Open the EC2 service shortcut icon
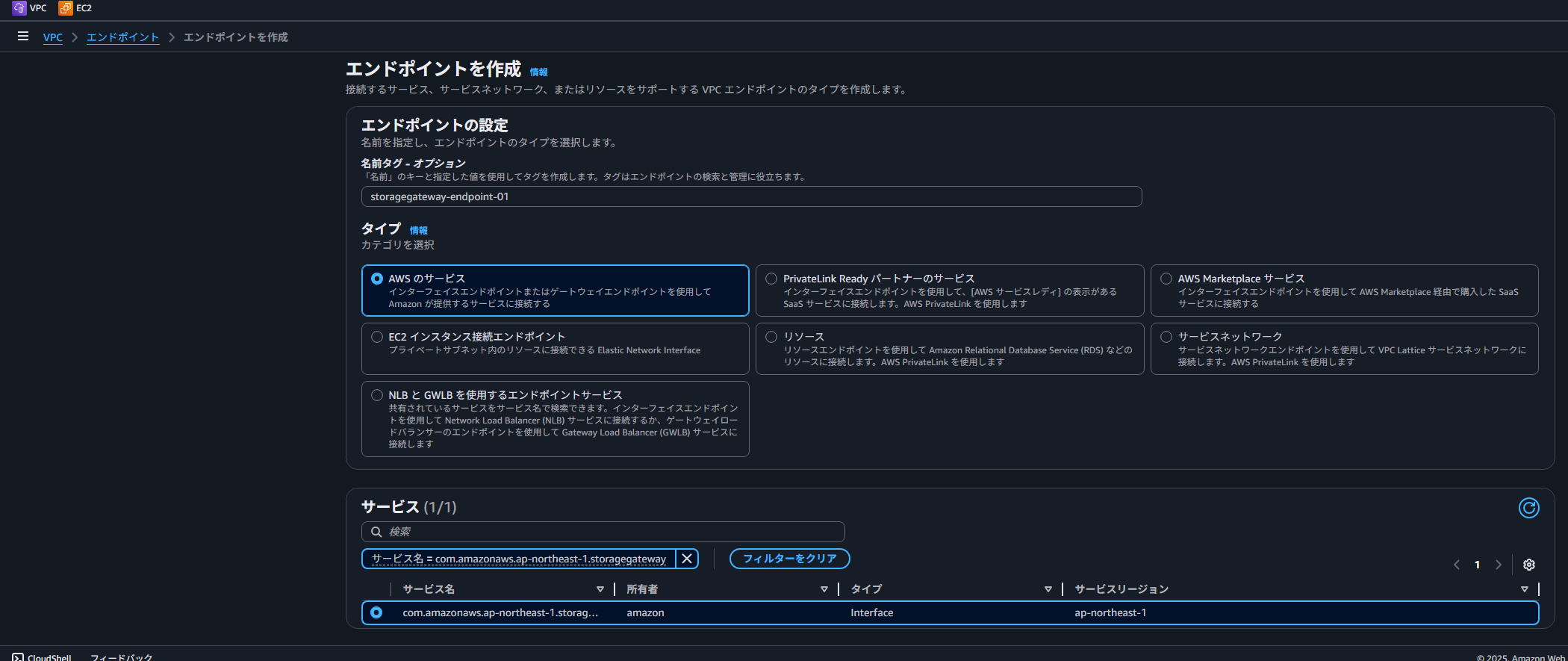The height and width of the screenshot is (661, 1568). click(x=66, y=8)
